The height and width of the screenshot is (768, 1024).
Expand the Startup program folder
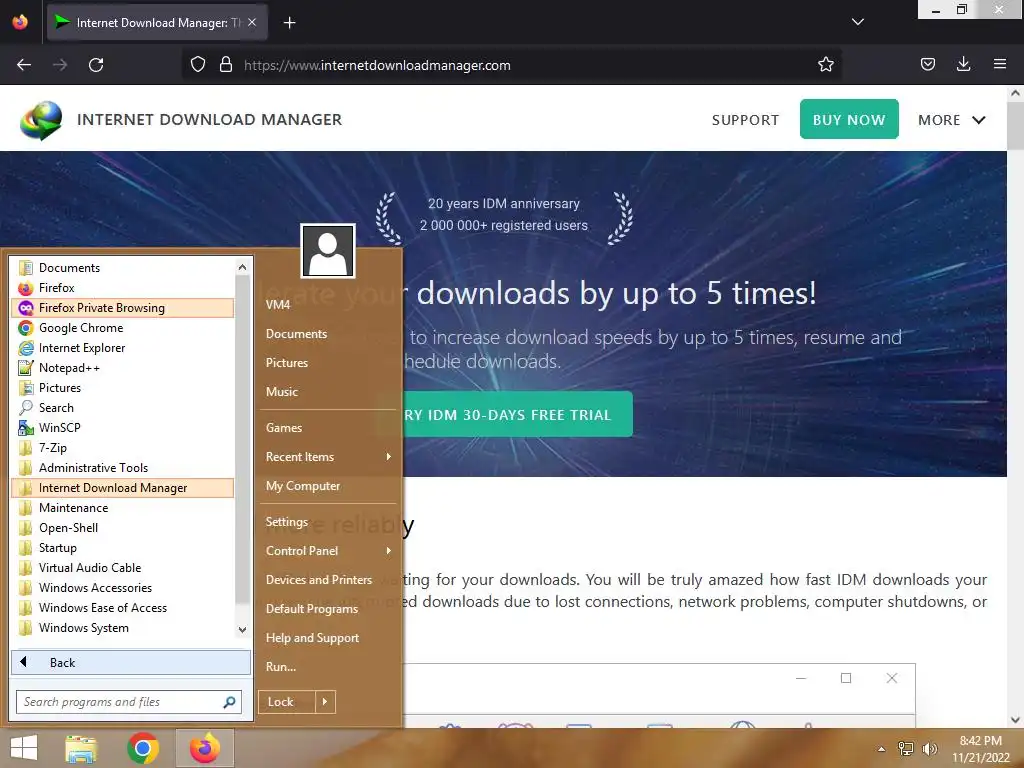pyautogui.click(x=122, y=548)
